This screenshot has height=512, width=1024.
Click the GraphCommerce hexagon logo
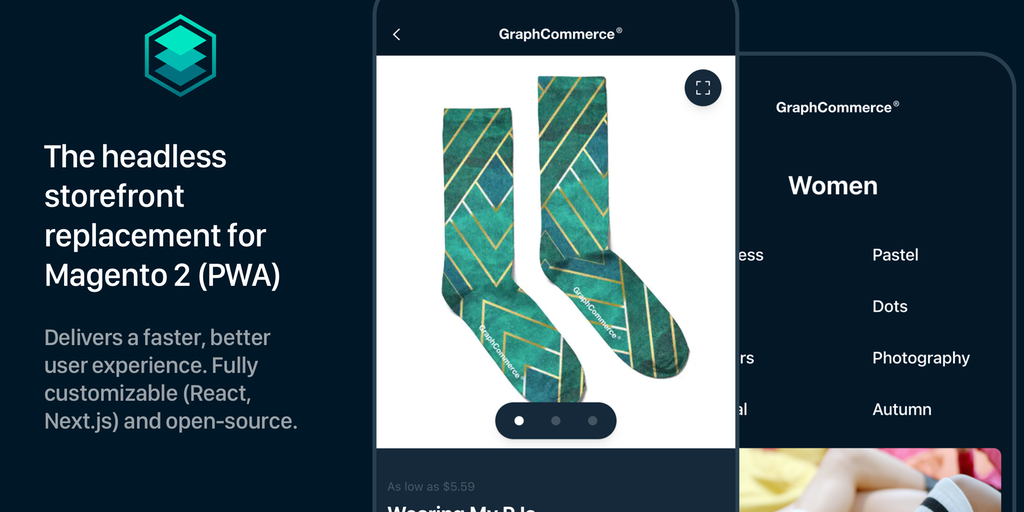pyautogui.click(x=180, y=56)
